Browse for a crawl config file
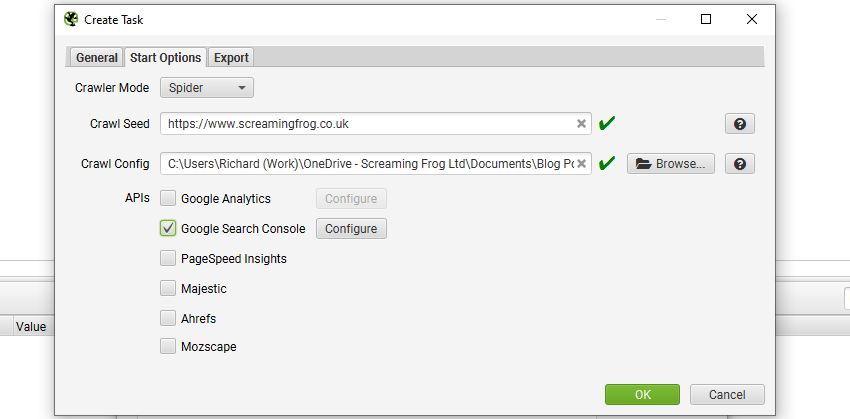The image size is (850, 419). tap(671, 164)
